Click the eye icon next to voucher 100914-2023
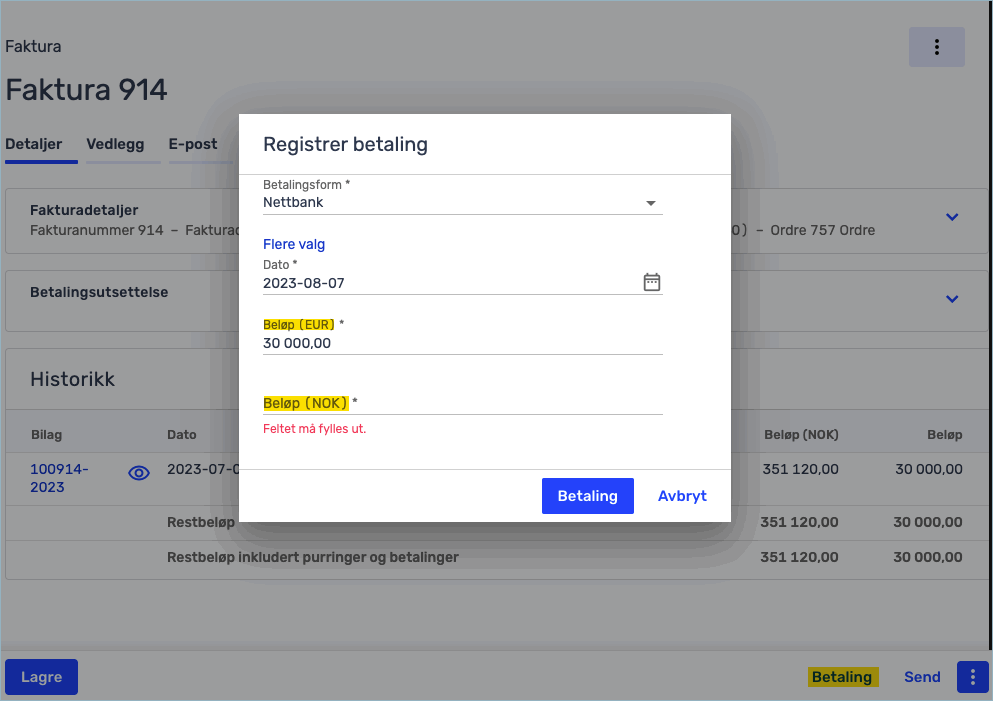The height and width of the screenshot is (701, 993). click(x=139, y=473)
